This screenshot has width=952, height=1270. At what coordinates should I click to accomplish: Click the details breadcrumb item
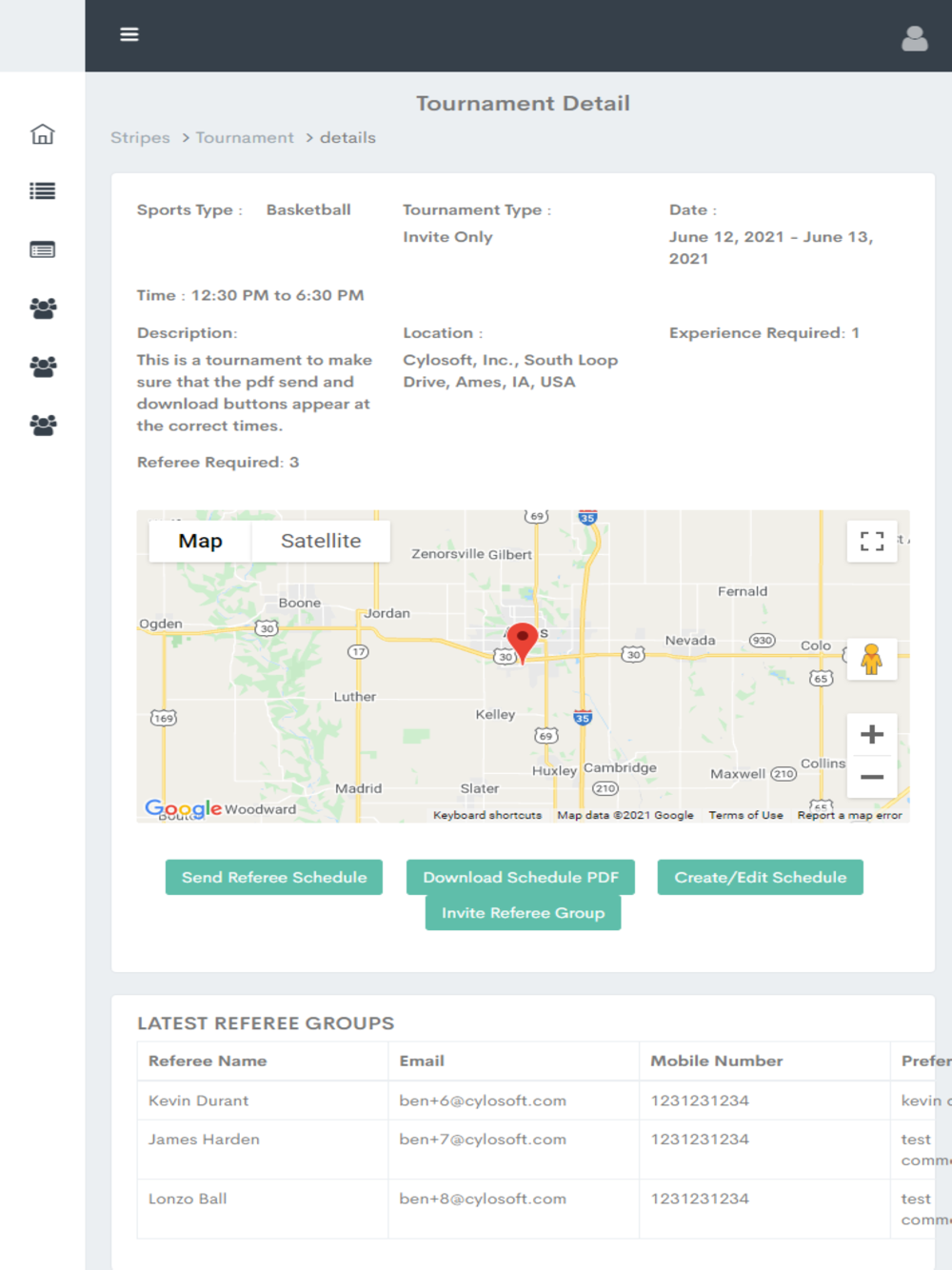coord(347,137)
